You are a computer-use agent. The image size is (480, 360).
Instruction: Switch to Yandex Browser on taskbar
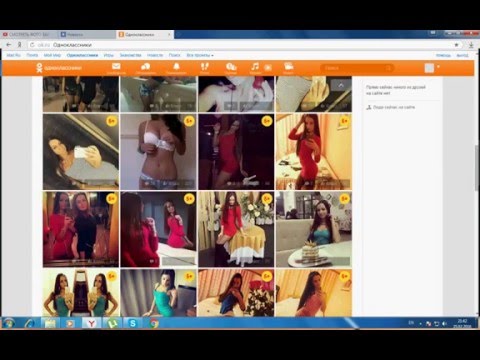point(91,323)
